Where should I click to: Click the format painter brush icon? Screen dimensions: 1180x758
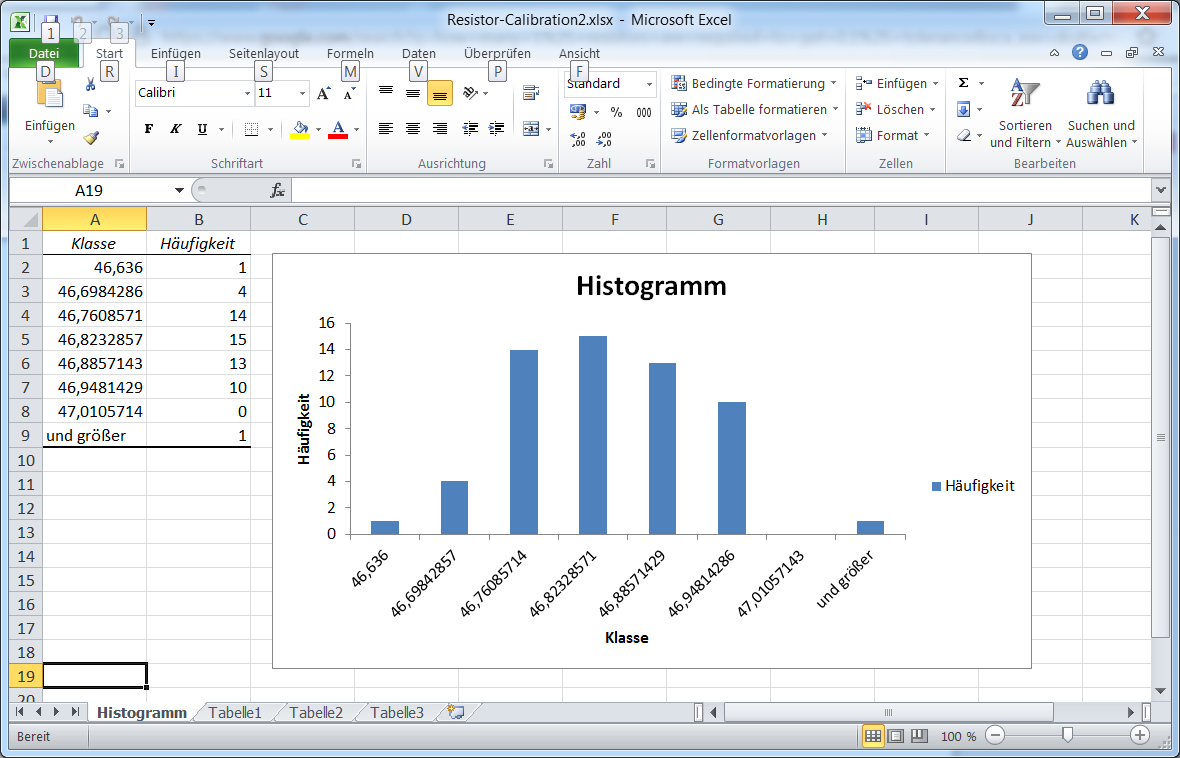click(x=91, y=138)
